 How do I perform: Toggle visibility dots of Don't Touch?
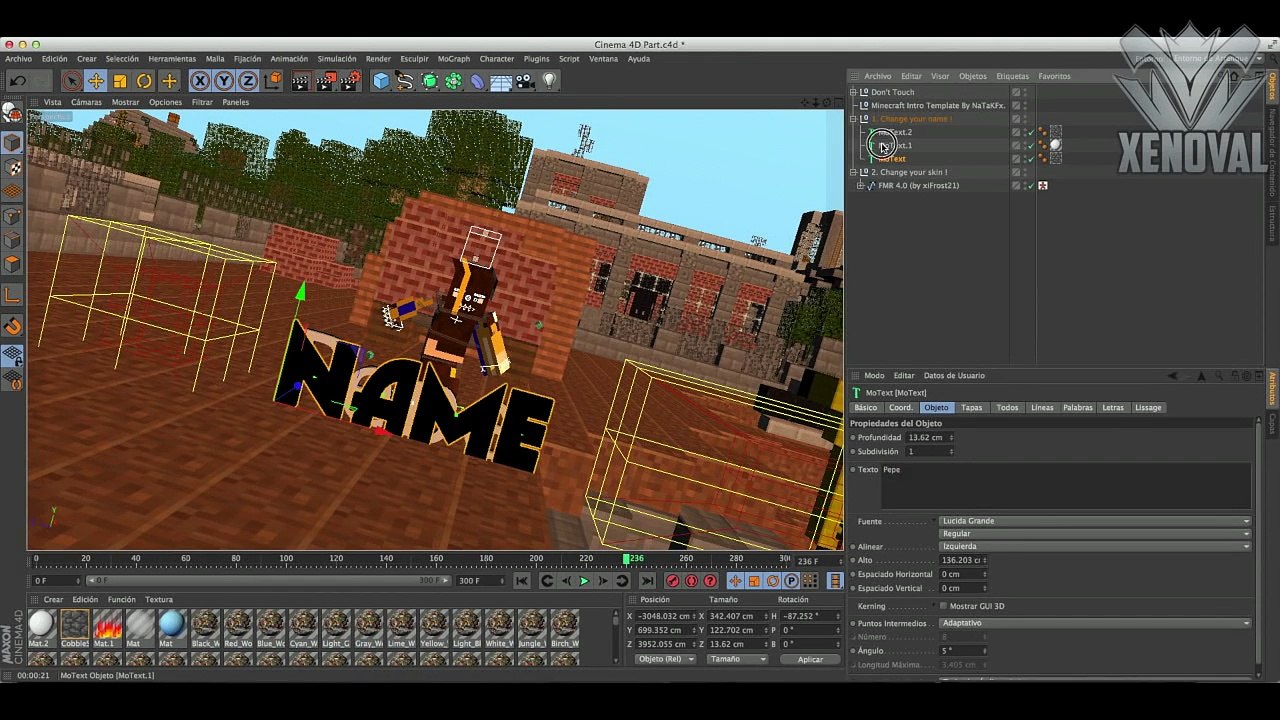pyautogui.click(x=1025, y=92)
